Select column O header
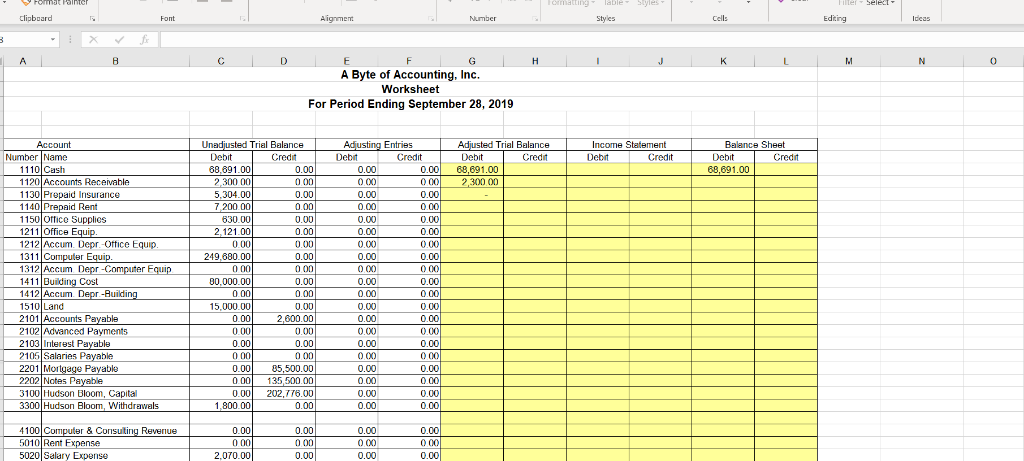1024x461 pixels. (993, 61)
